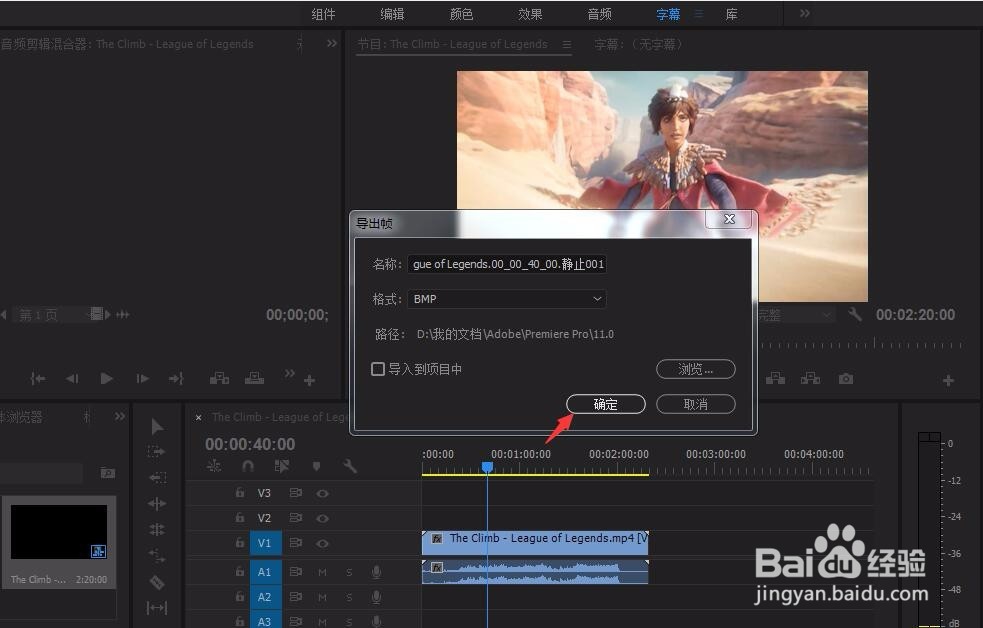Target the V1 video track header

[x=265, y=543]
